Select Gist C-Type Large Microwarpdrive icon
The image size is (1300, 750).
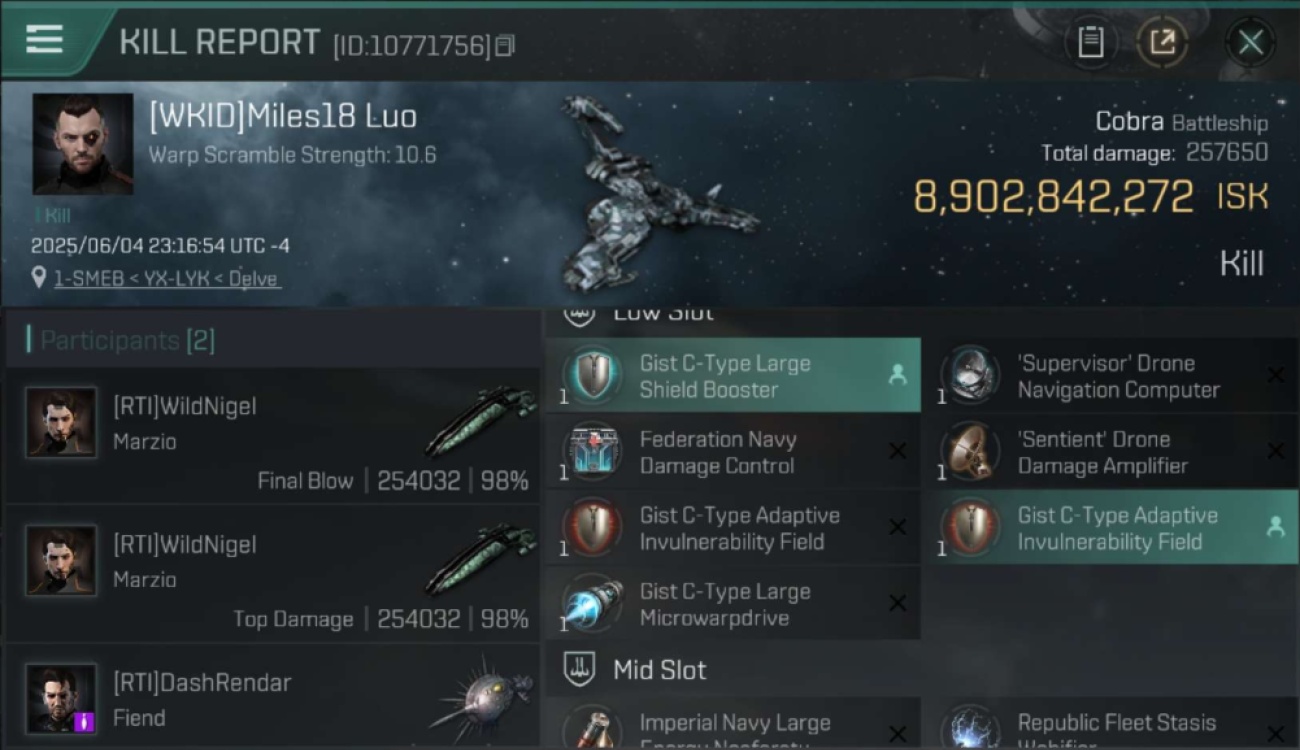(x=593, y=604)
